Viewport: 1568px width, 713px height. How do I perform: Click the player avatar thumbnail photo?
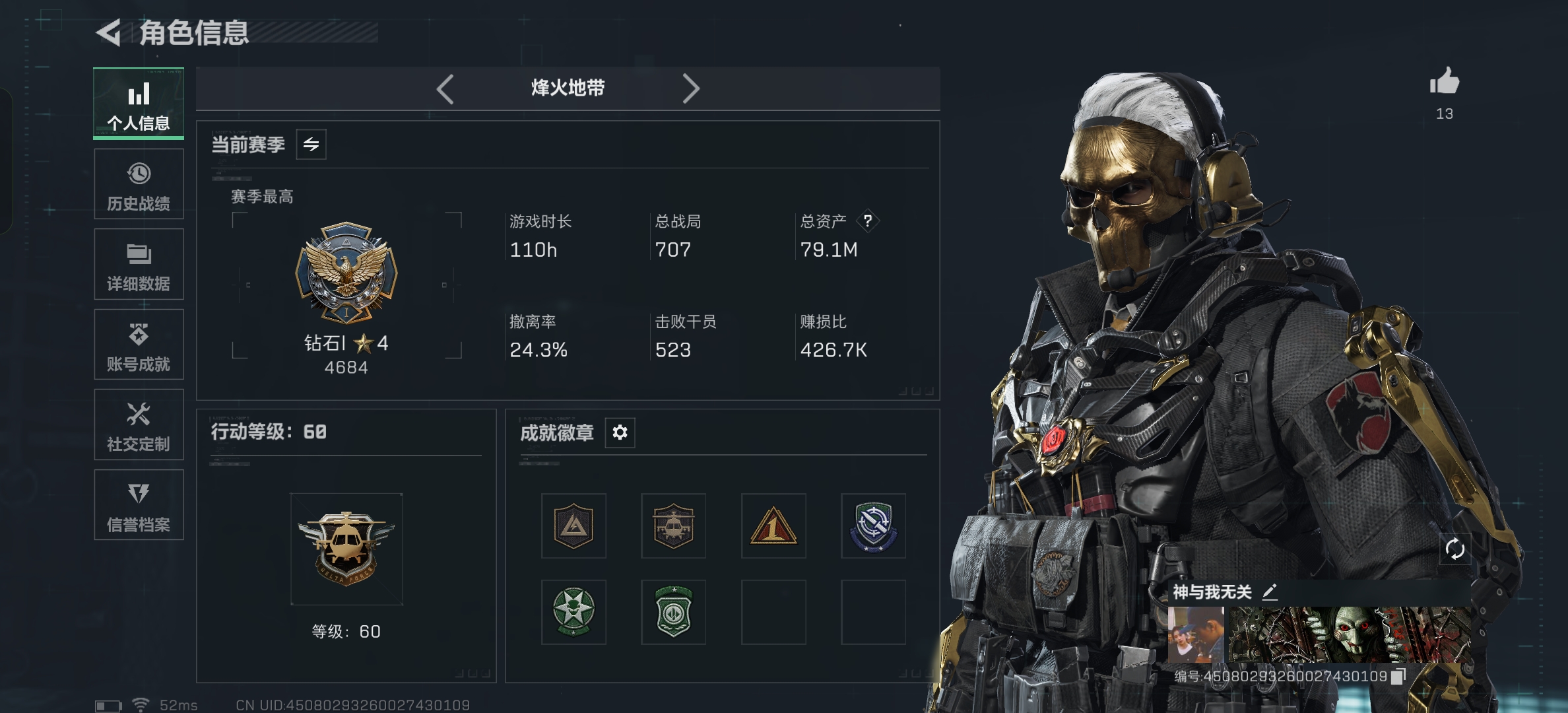click(1196, 634)
